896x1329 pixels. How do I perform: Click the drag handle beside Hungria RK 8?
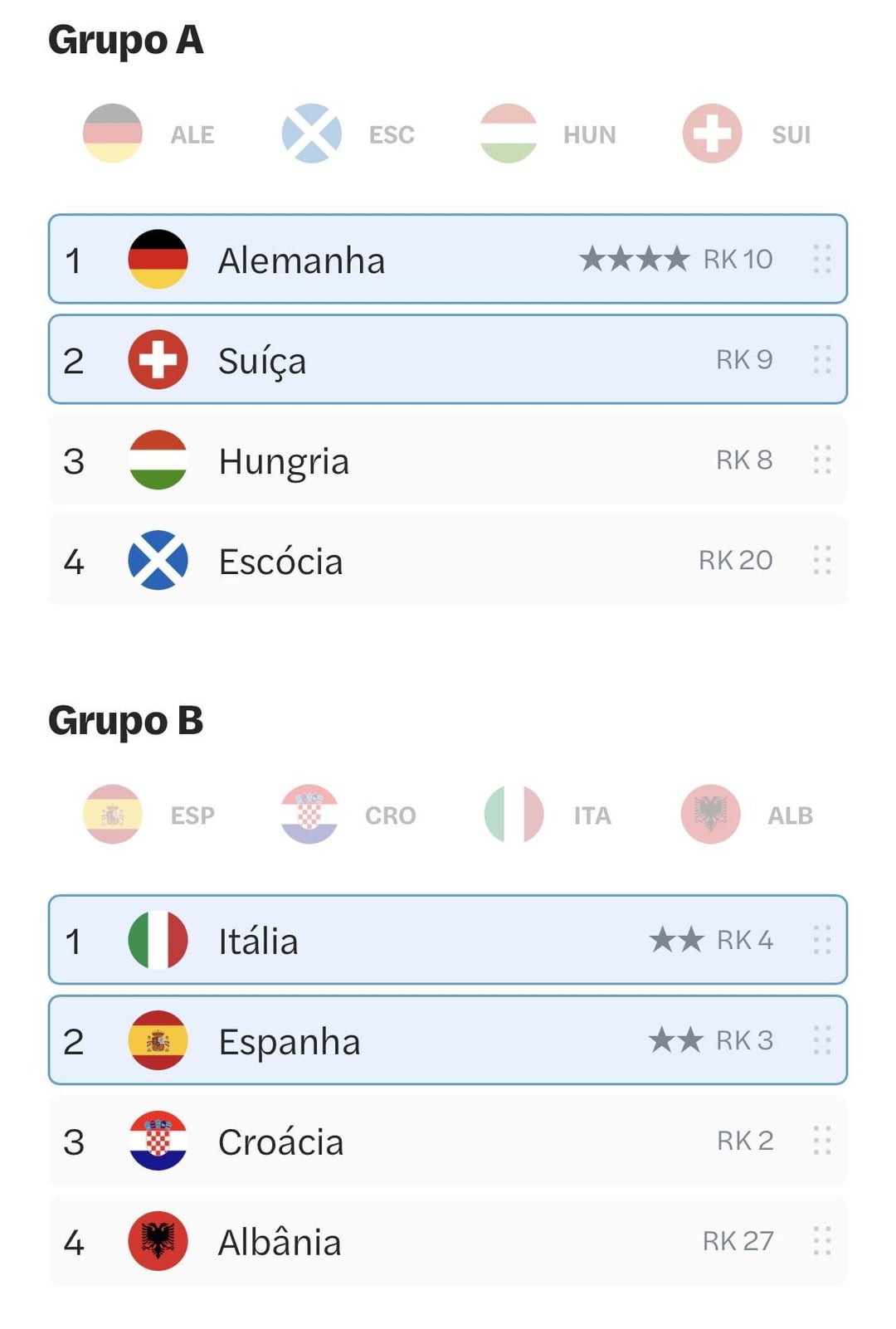(x=822, y=460)
